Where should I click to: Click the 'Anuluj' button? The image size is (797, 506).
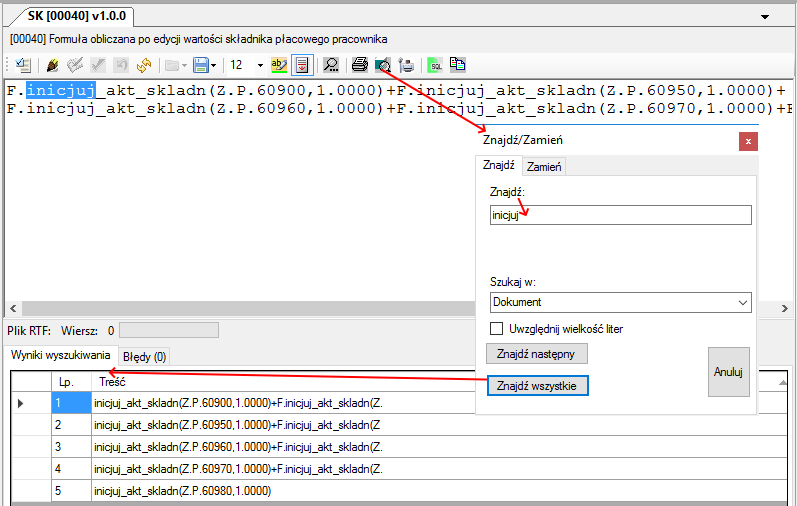tap(728, 372)
